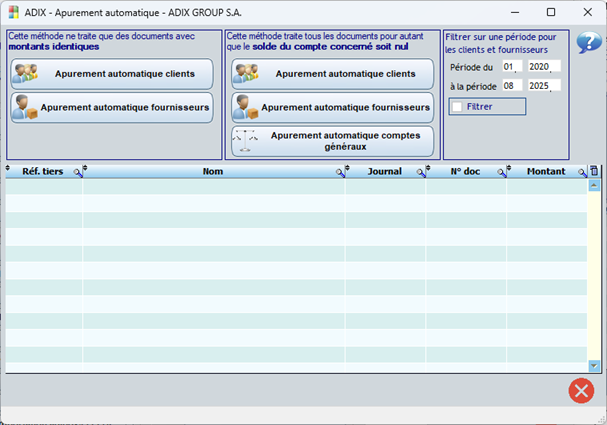Click sort arrows left of Montant column
Viewport: 607px width, 425px height.
pos(509,168)
